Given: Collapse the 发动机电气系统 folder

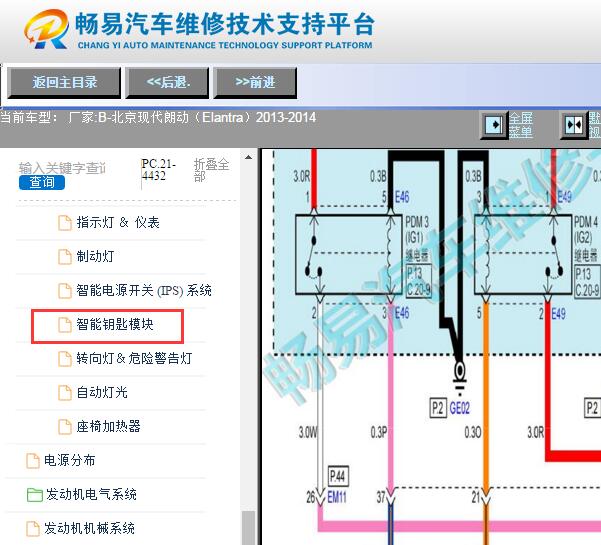Looking at the screenshot, I should [91, 494].
